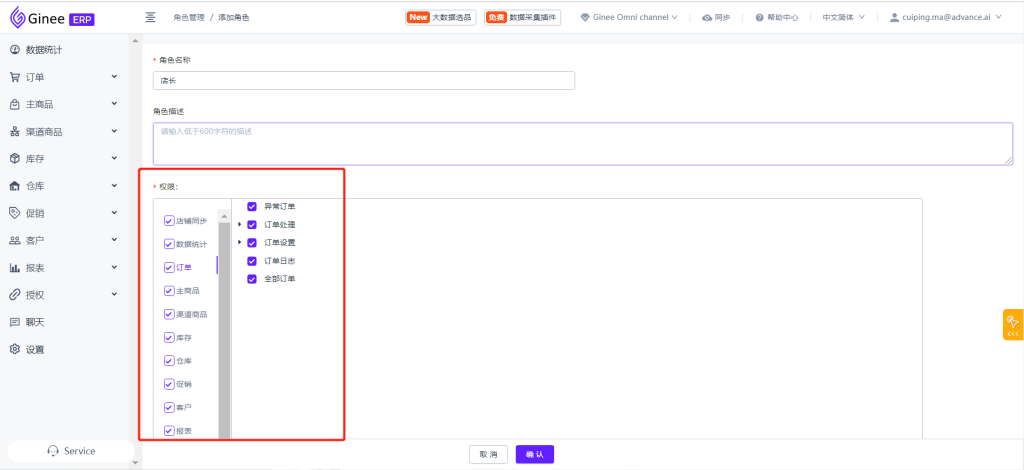Viewport: 1024px width, 470px height.
Task: Toggle the 全部订单 checkbox
Action: [x=252, y=279]
